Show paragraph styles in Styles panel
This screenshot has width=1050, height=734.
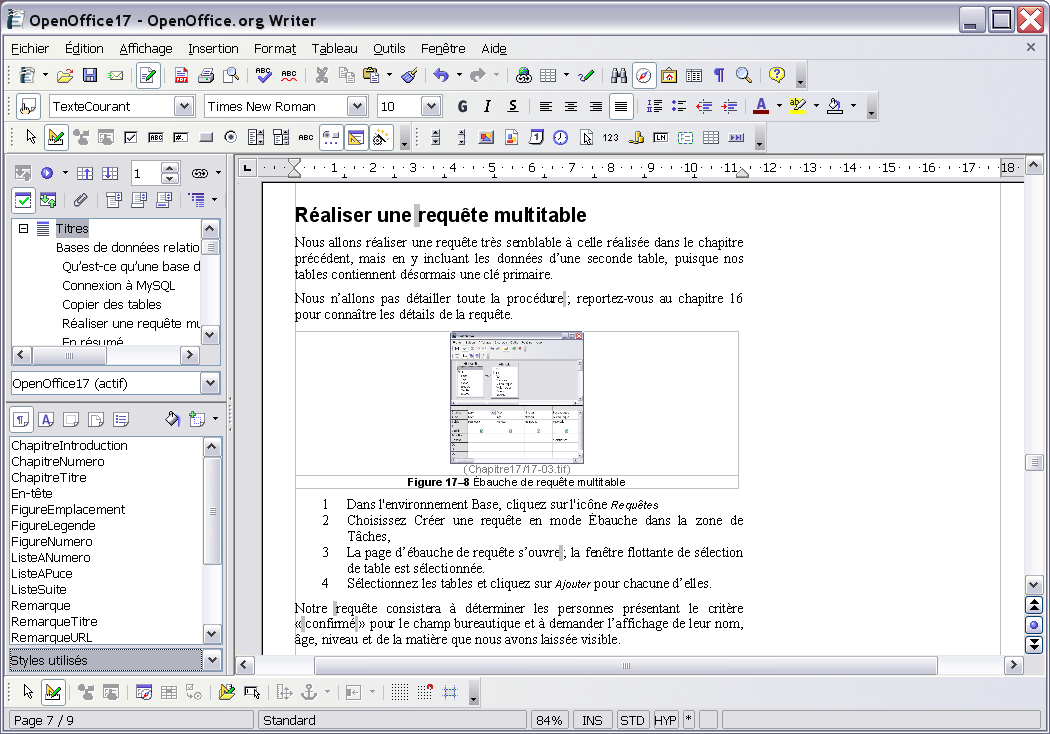coord(21,420)
